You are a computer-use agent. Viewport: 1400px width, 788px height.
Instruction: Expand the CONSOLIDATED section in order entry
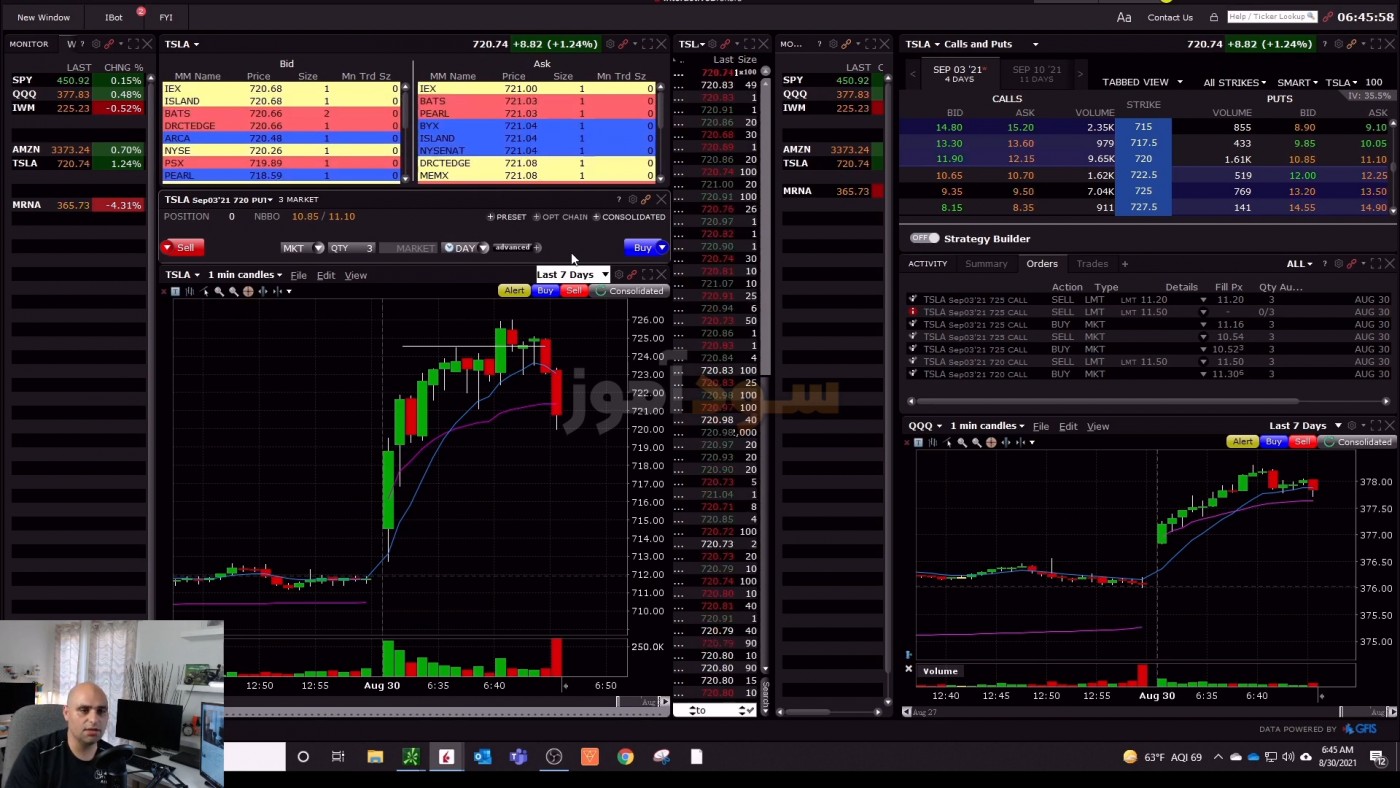[629, 217]
